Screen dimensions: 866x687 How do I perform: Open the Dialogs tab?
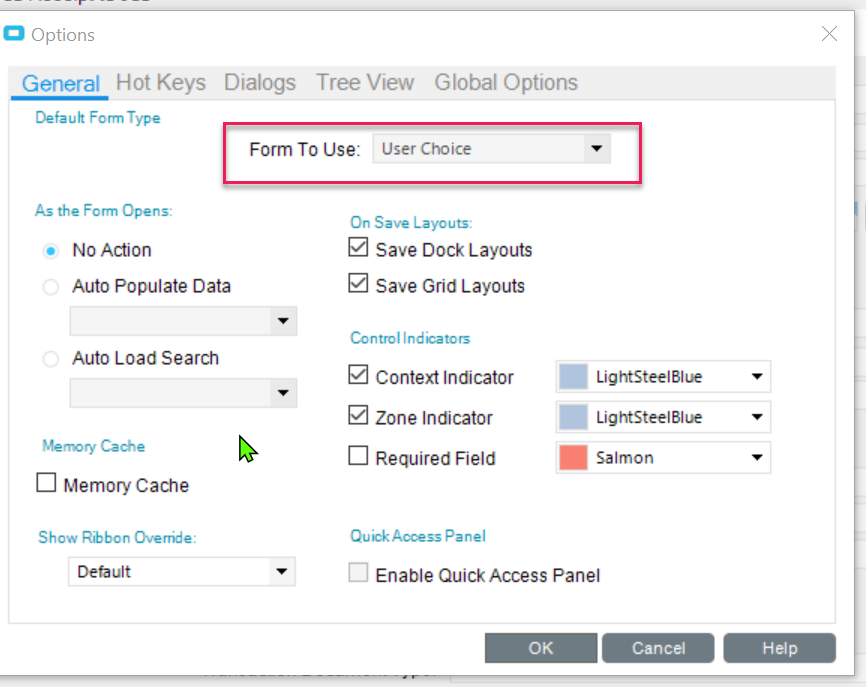(260, 82)
